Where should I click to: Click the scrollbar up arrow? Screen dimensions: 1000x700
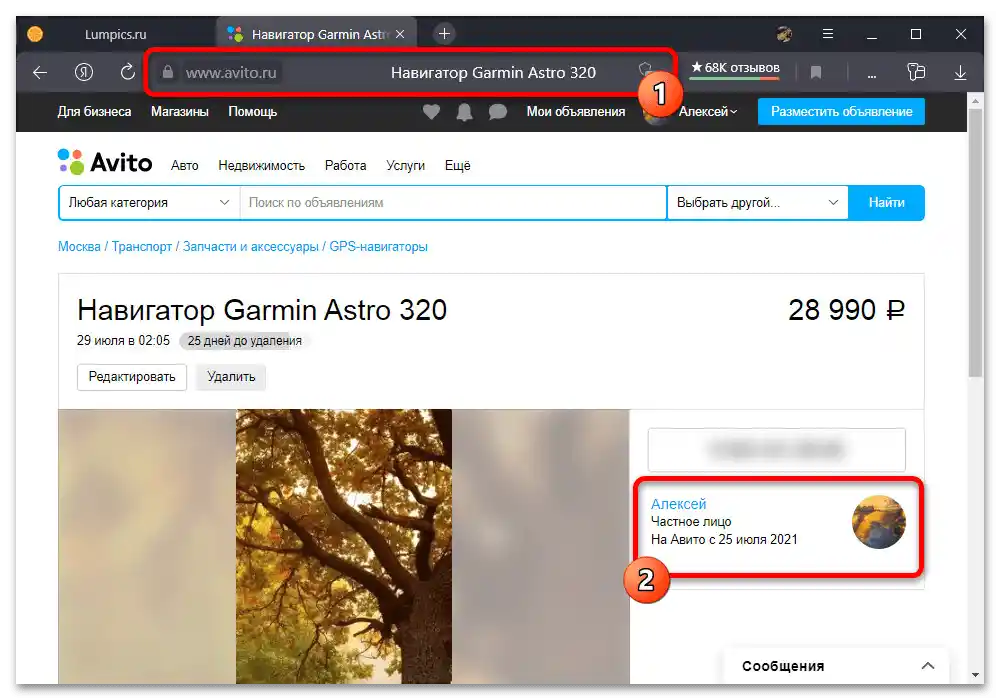click(975, 101)
